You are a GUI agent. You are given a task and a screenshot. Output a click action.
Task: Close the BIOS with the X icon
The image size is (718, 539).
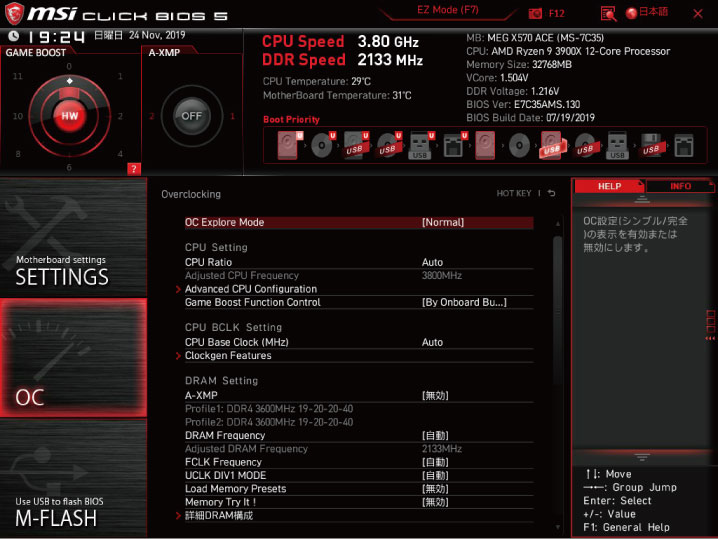coord(697,14)
